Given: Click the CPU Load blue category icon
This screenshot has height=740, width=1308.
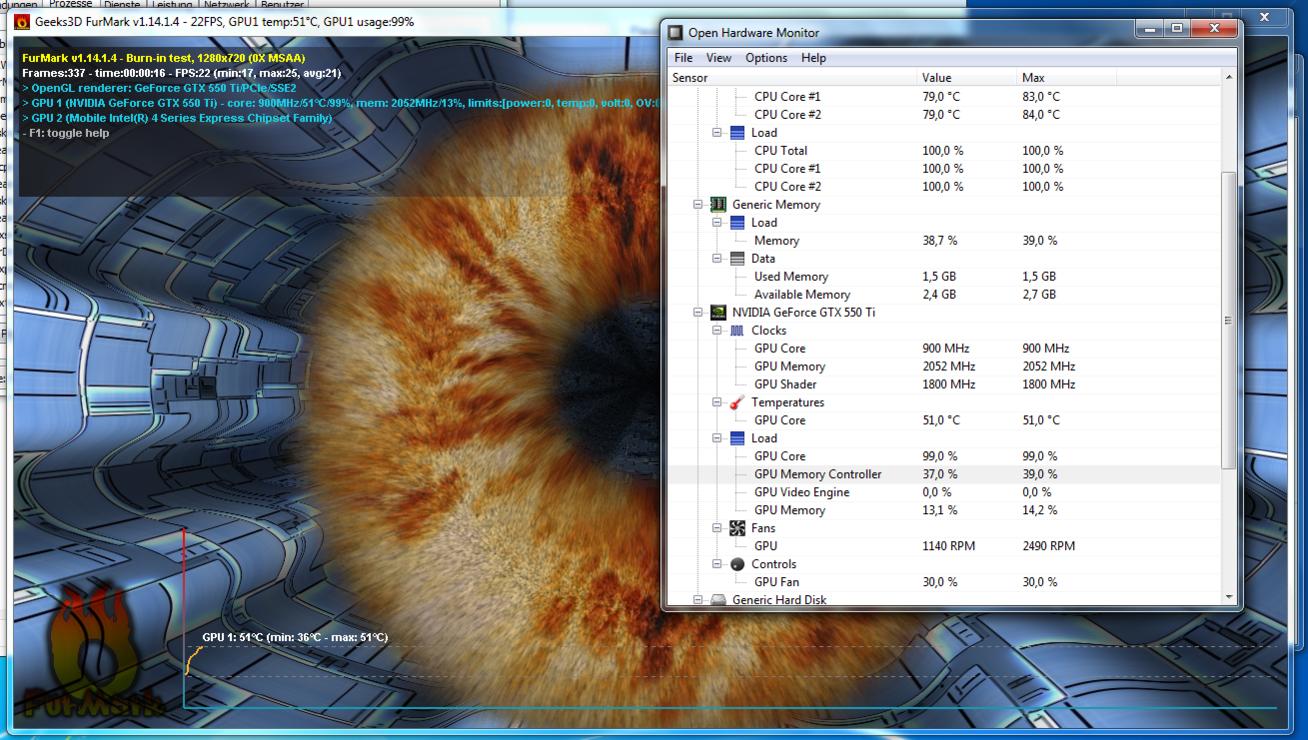Looking at the screenshot, I should pyautogui.click(x=737, y=132).
